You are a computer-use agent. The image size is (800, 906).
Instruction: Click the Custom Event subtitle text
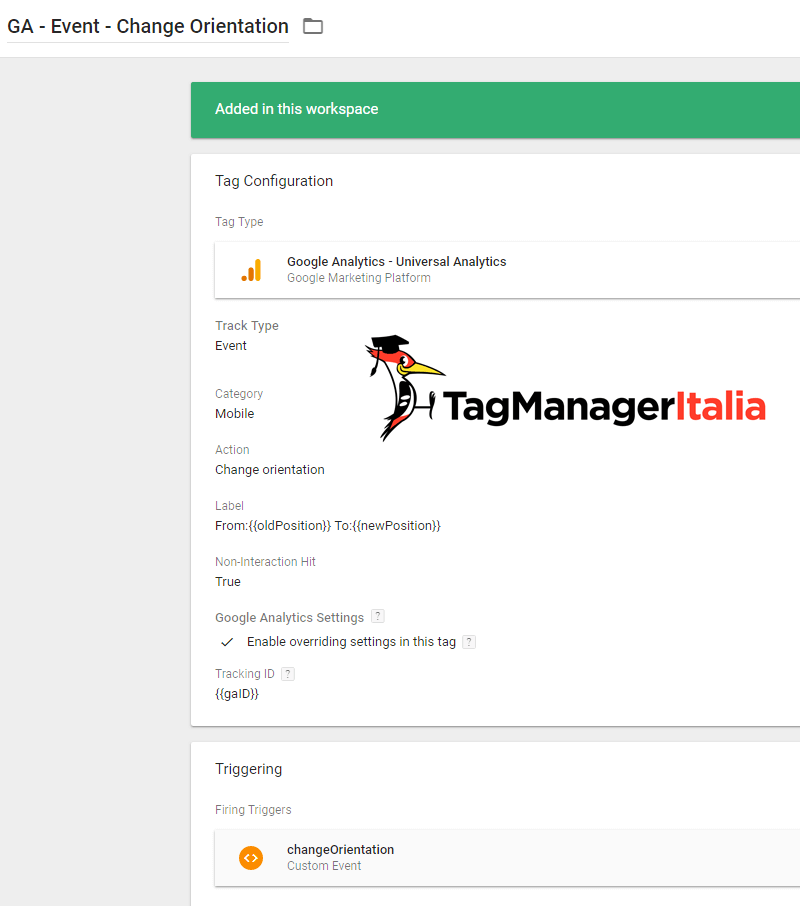pos(324,866)
